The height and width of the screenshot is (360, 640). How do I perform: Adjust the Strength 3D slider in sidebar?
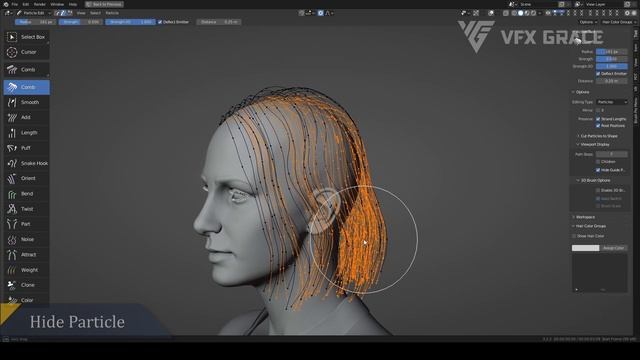[x=612, y=66]
